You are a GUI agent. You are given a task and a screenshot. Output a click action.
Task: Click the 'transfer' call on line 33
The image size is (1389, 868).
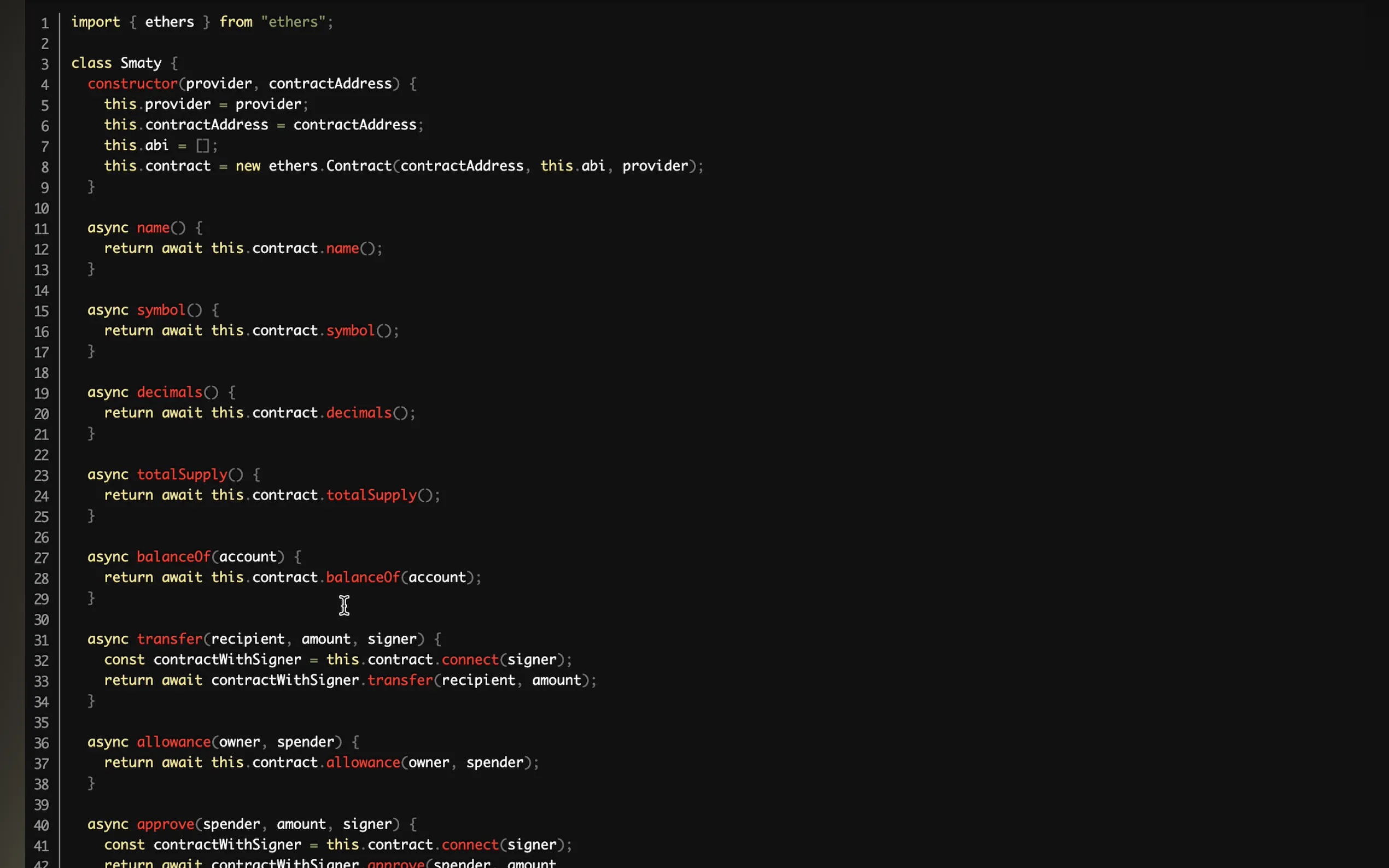tap(400, 681)
